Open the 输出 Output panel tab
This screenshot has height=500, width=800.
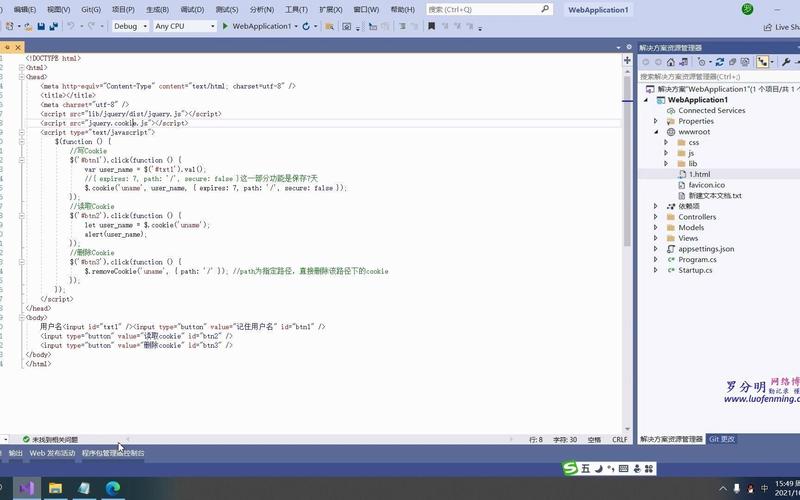click(15, 453)
